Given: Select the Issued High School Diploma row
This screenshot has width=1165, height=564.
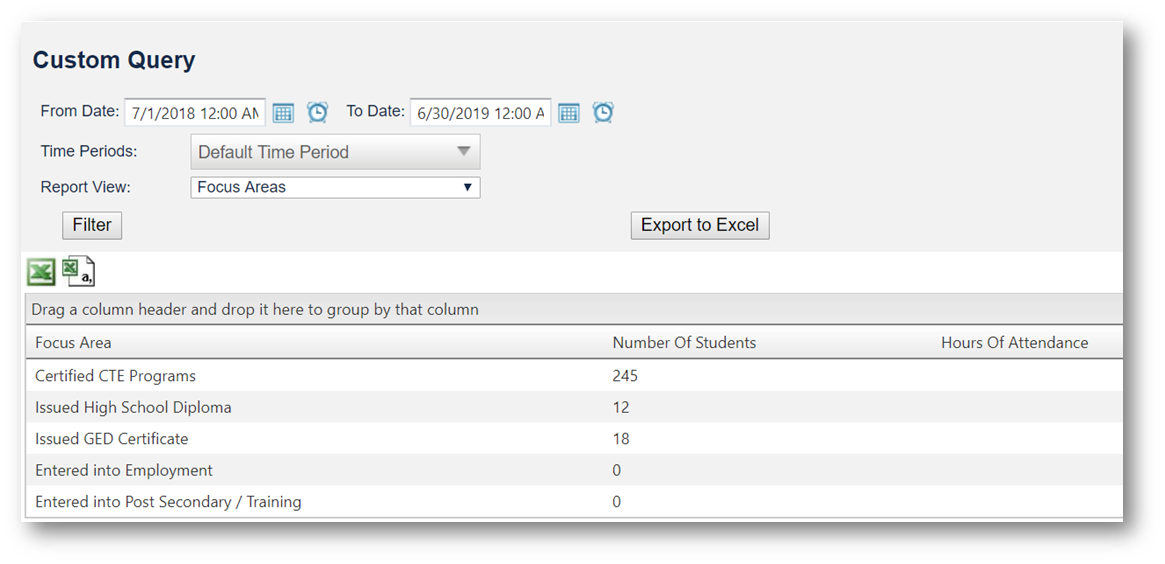Looking at the screenshot, I should (x=133, y=407).
